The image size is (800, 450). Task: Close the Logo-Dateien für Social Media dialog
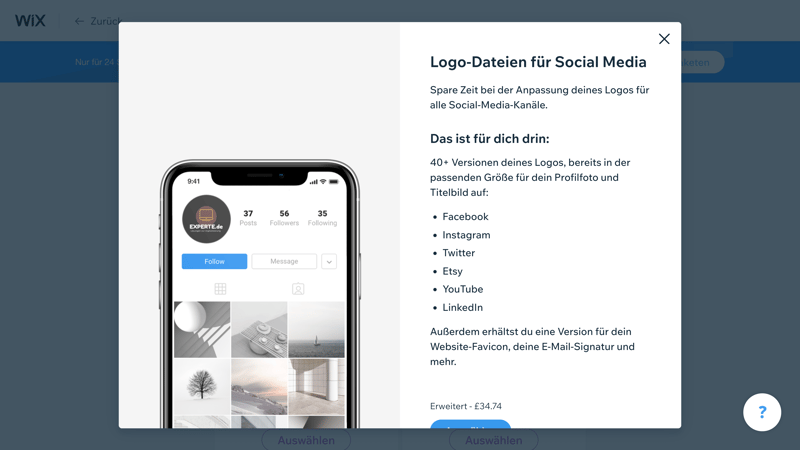664,39
